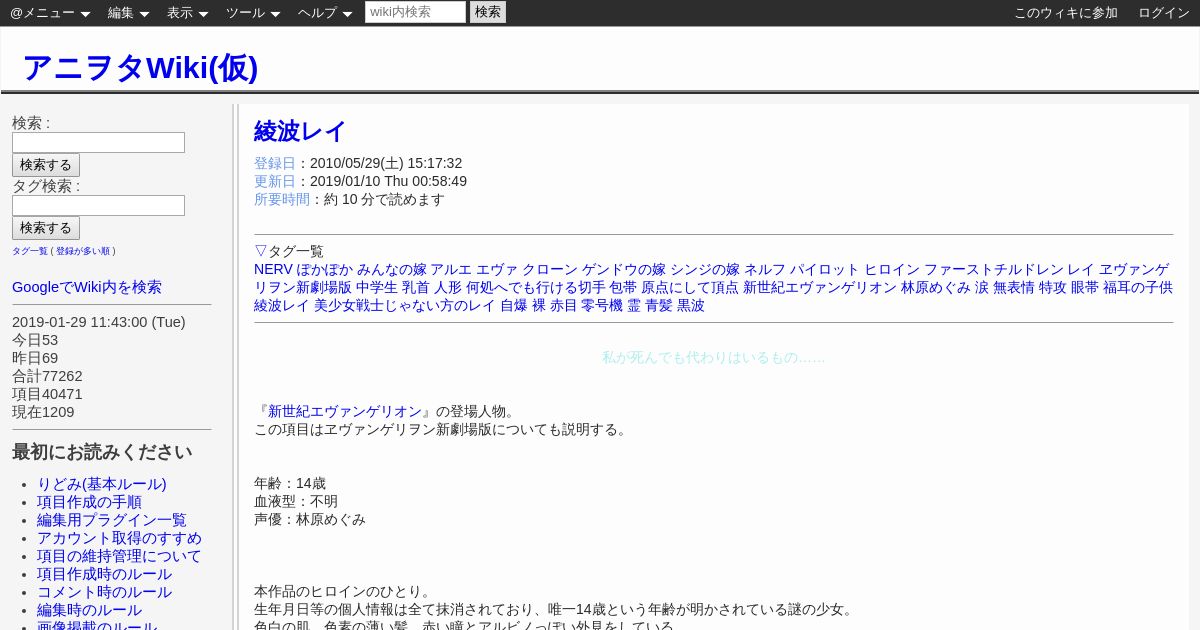Open the 編集 dropdown menu
This screenshot has height=630, width=1200.
(128, 13)
